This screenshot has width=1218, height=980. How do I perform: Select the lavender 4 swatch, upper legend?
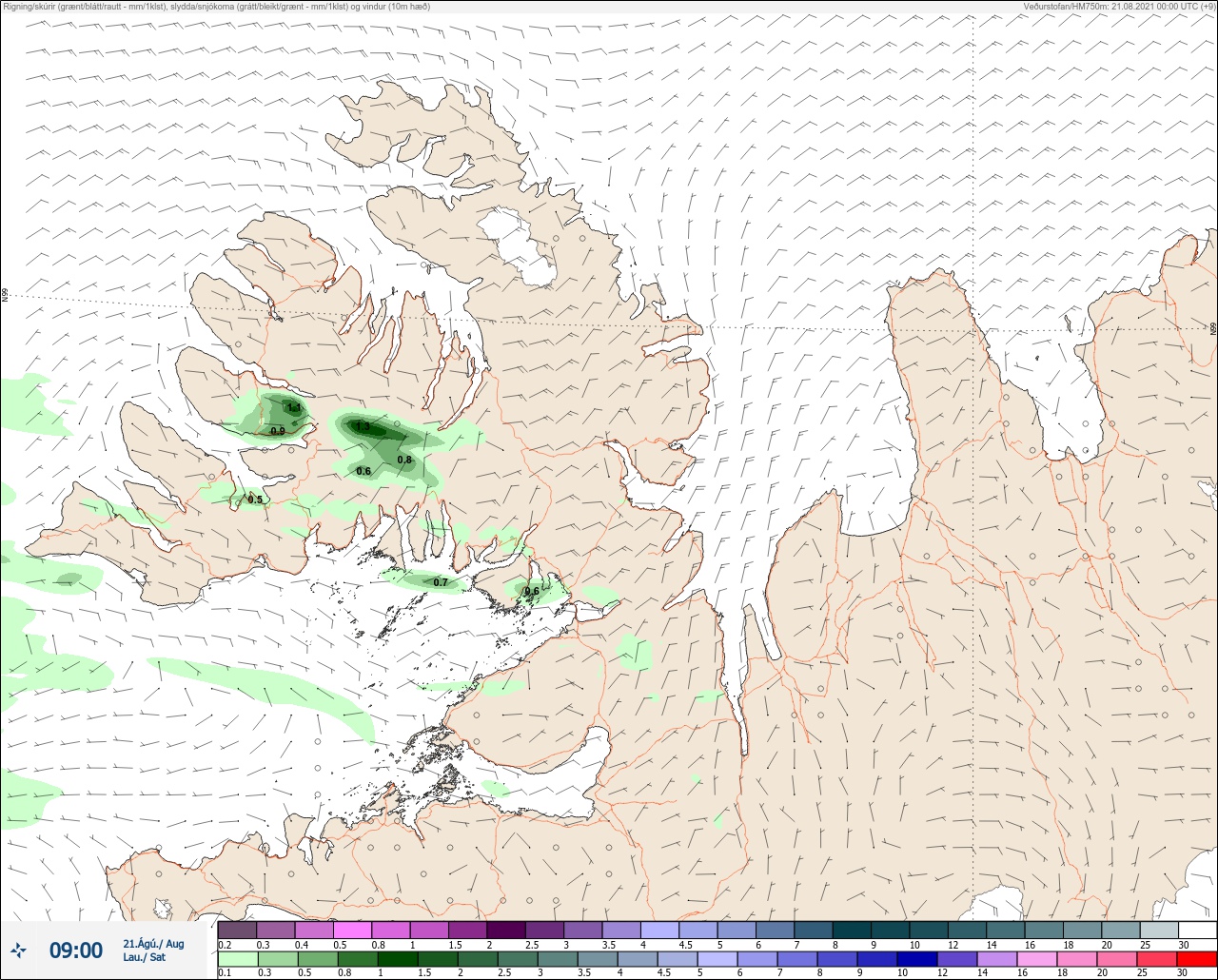pyautogui.click(x=659, y=930)
